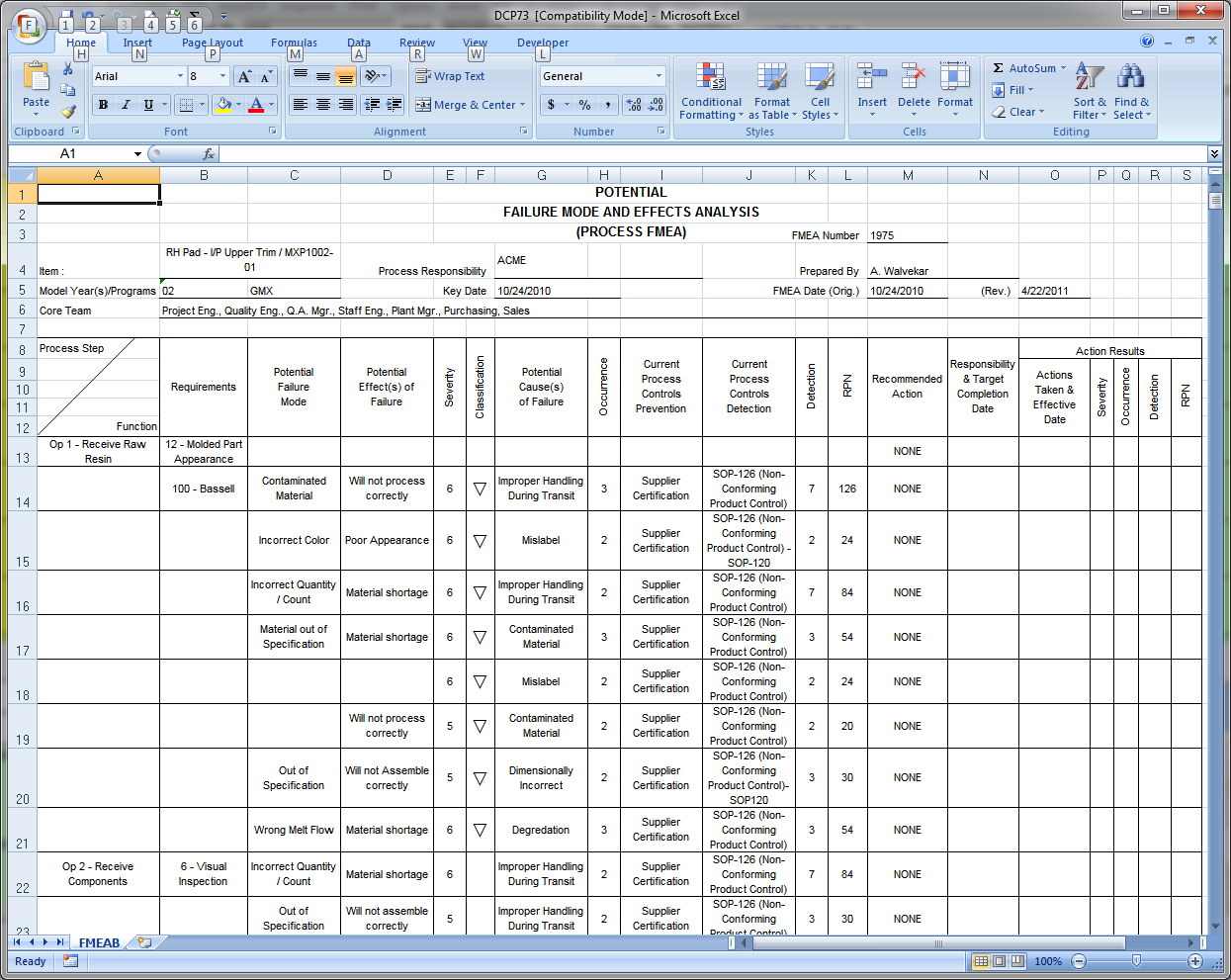The image size is (1231, 980).
Task: Expand the General number format dropdown
Action: click(659, 76)
